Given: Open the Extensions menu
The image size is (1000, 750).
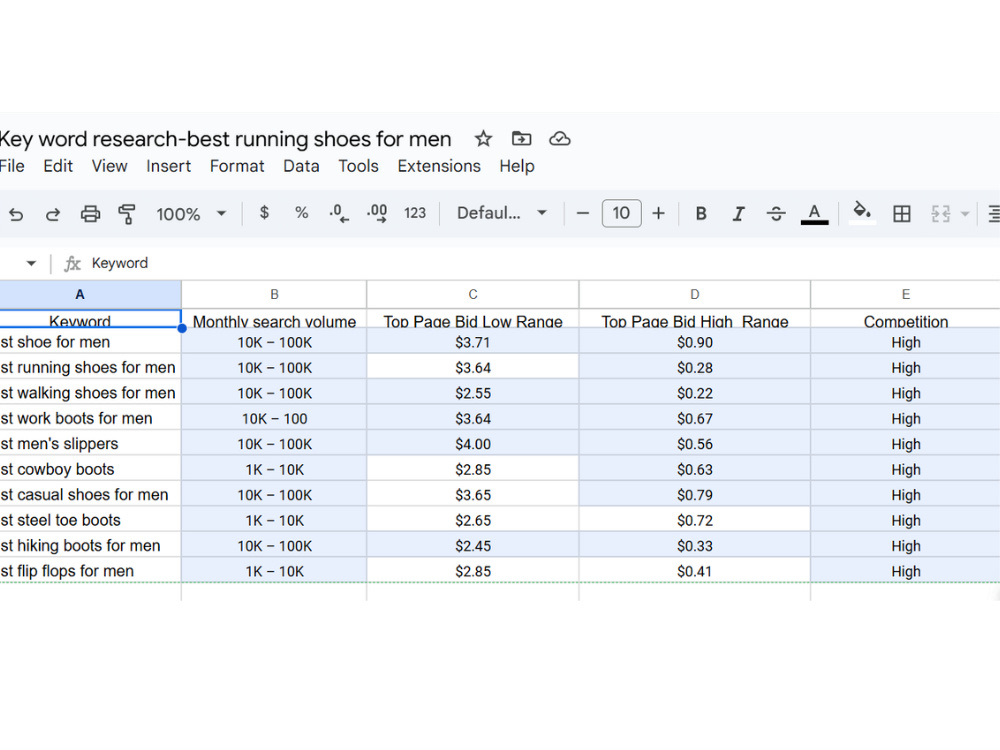Looking at the screenshot, I should (439, 166).
